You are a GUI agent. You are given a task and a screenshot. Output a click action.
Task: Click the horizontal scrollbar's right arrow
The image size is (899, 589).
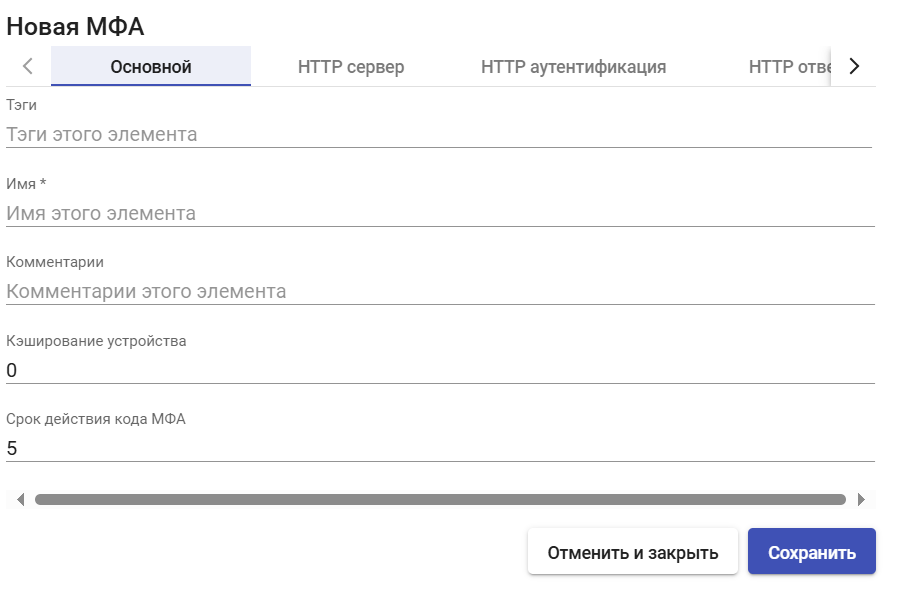(x=861, y=500)
